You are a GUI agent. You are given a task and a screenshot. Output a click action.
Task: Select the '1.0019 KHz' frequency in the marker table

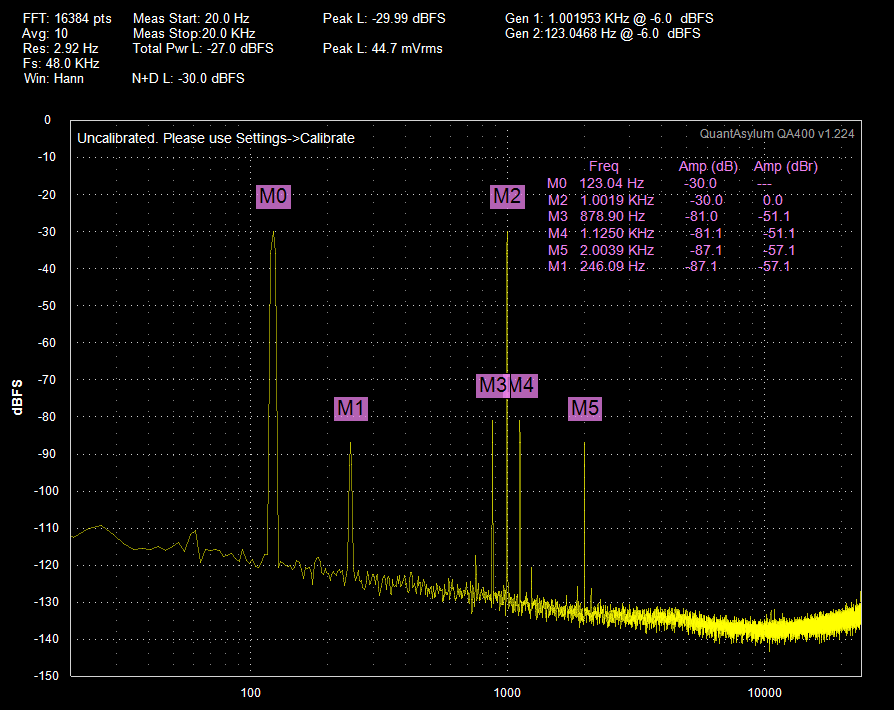coord(617,200)
